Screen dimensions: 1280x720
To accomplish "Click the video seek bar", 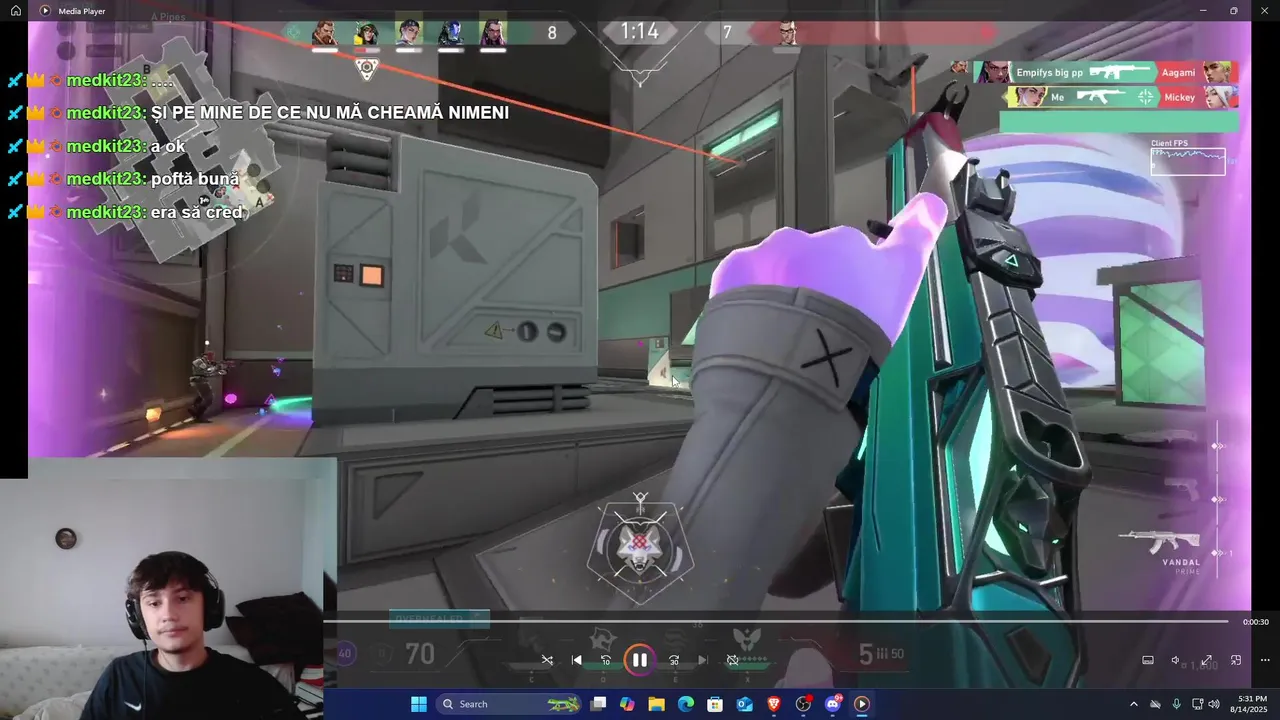I will (776, 622).
